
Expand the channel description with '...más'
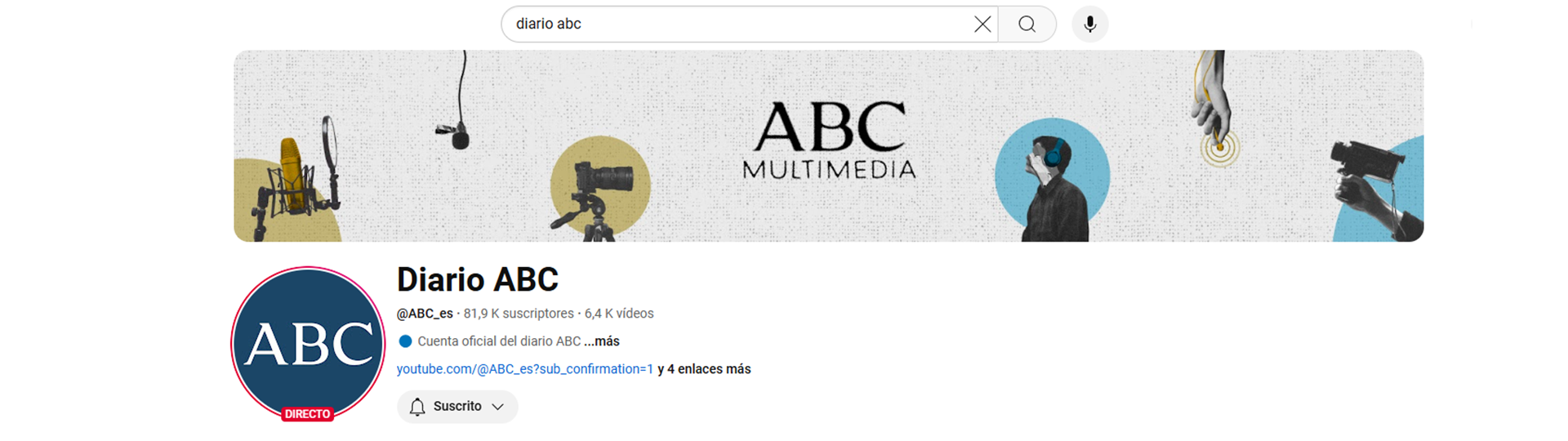click(602, 341)
